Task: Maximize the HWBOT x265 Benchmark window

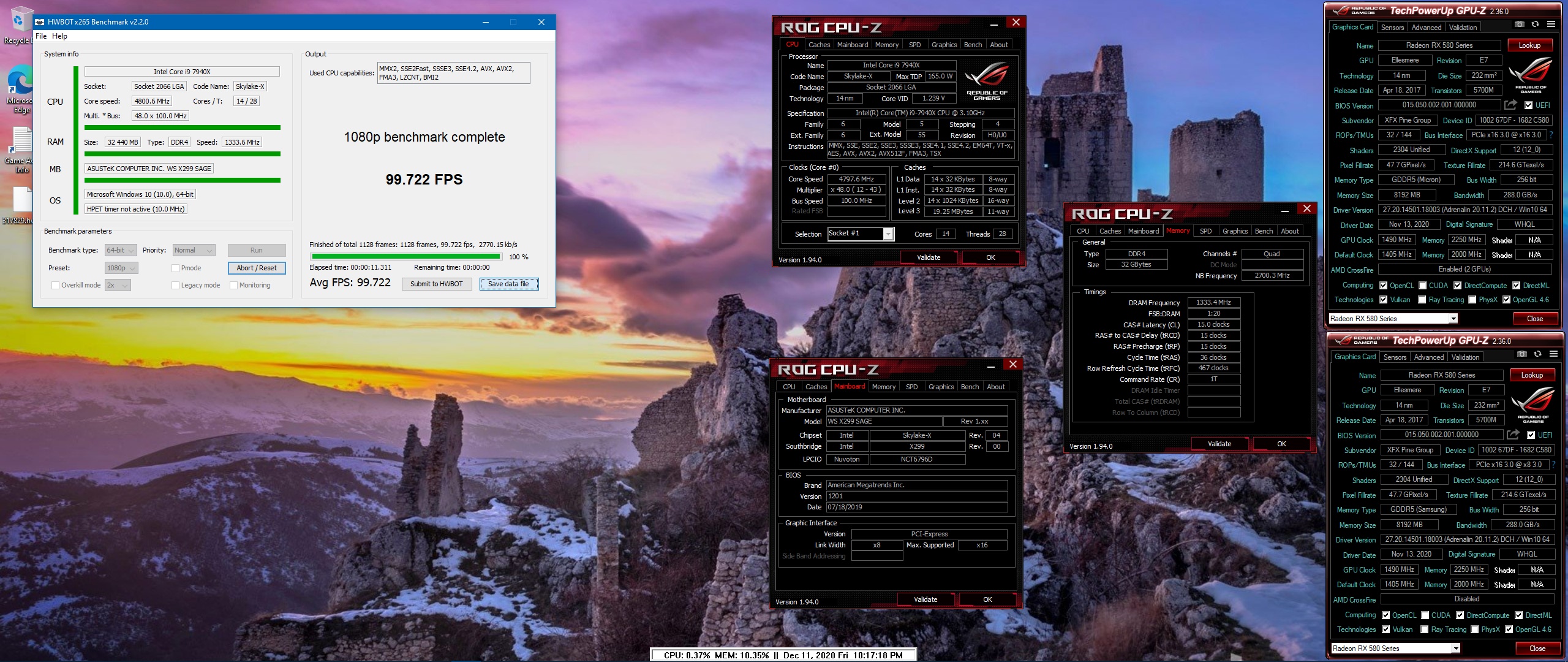Action: pyautogui.click(x=513, y=22)
